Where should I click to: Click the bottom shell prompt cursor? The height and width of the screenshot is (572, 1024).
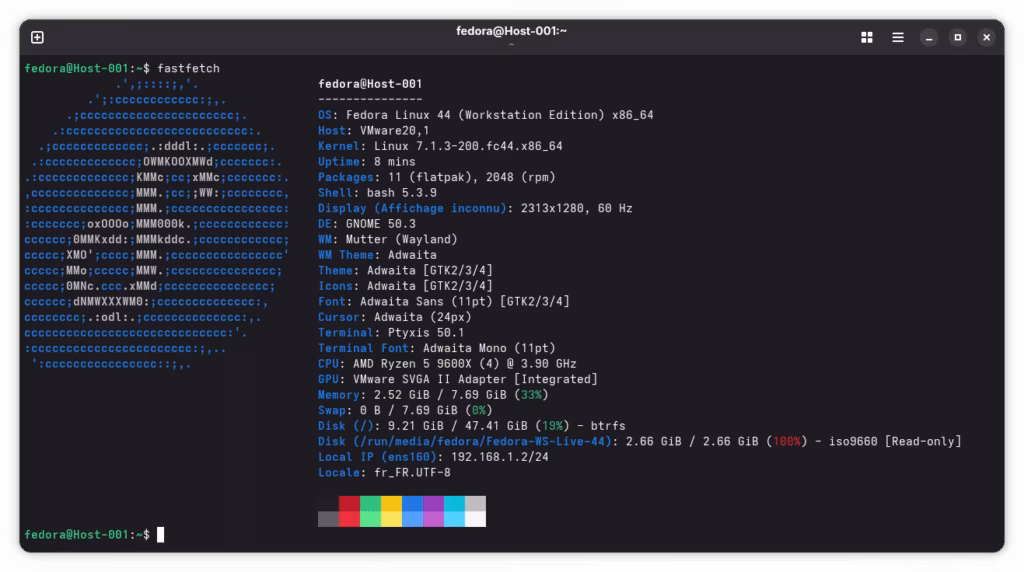161,535
